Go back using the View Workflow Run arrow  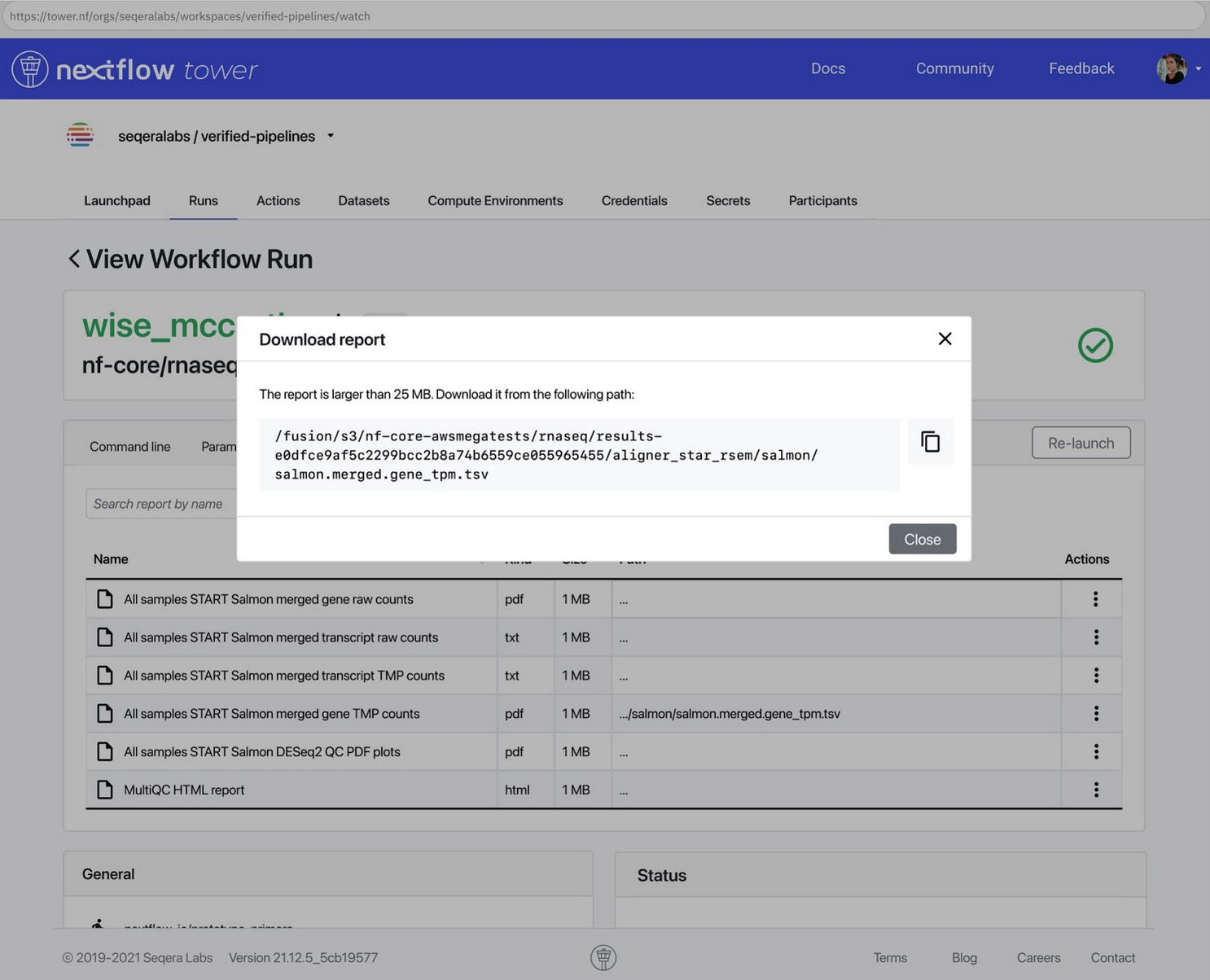[74, 259]
